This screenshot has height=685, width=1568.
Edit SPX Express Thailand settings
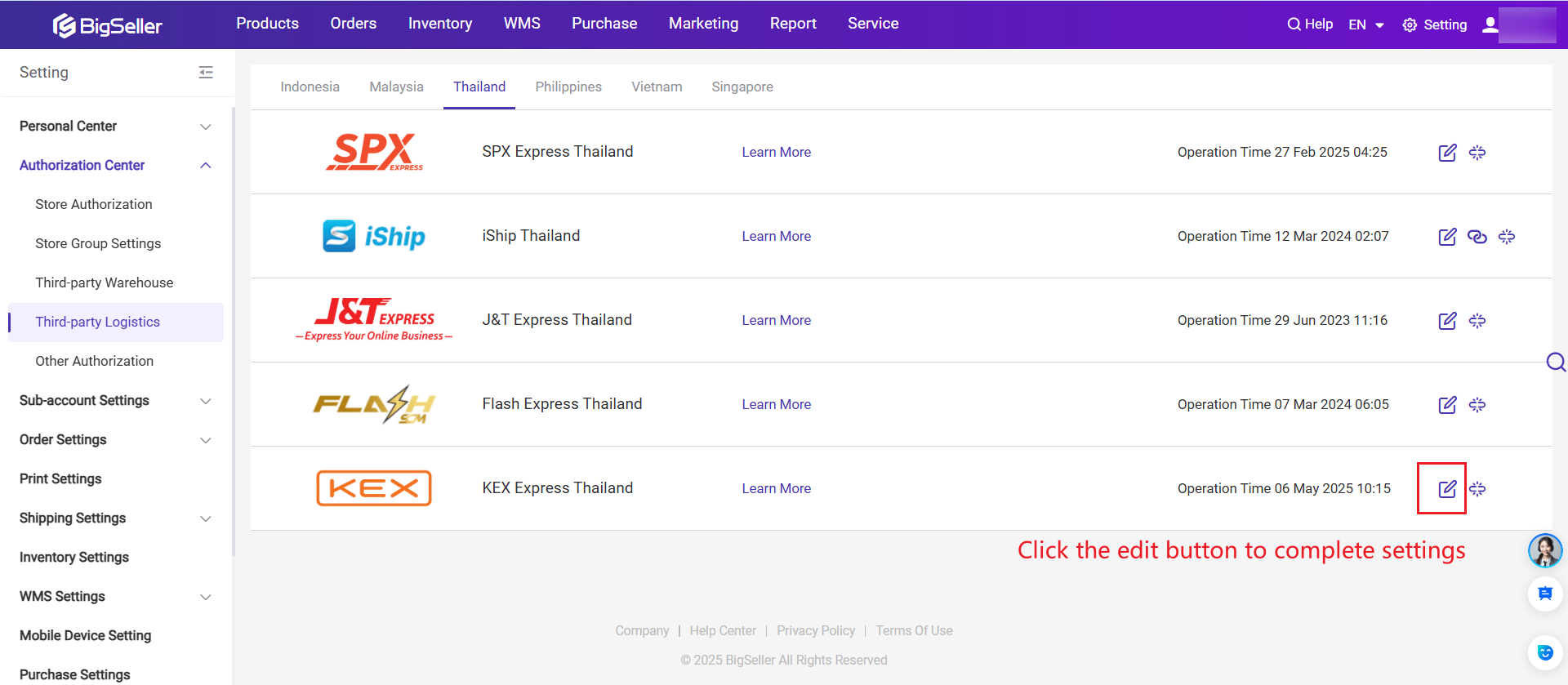1447,153
